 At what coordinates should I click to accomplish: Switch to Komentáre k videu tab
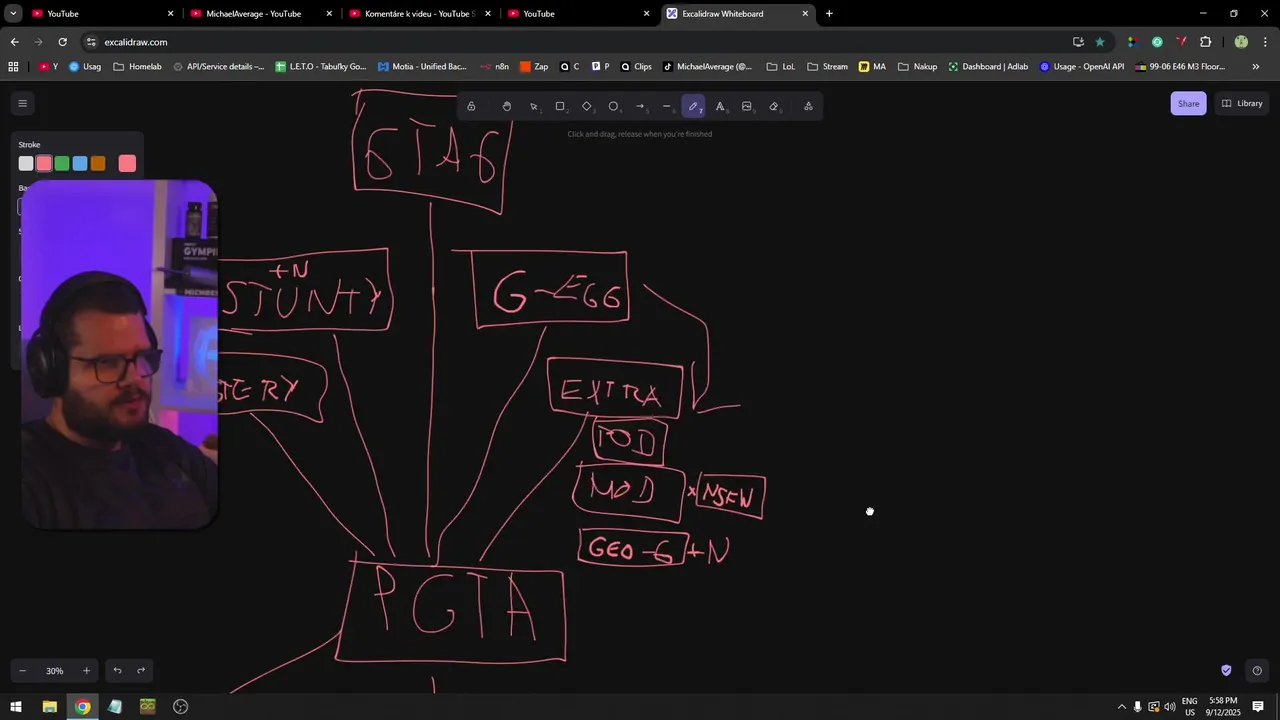418,14
